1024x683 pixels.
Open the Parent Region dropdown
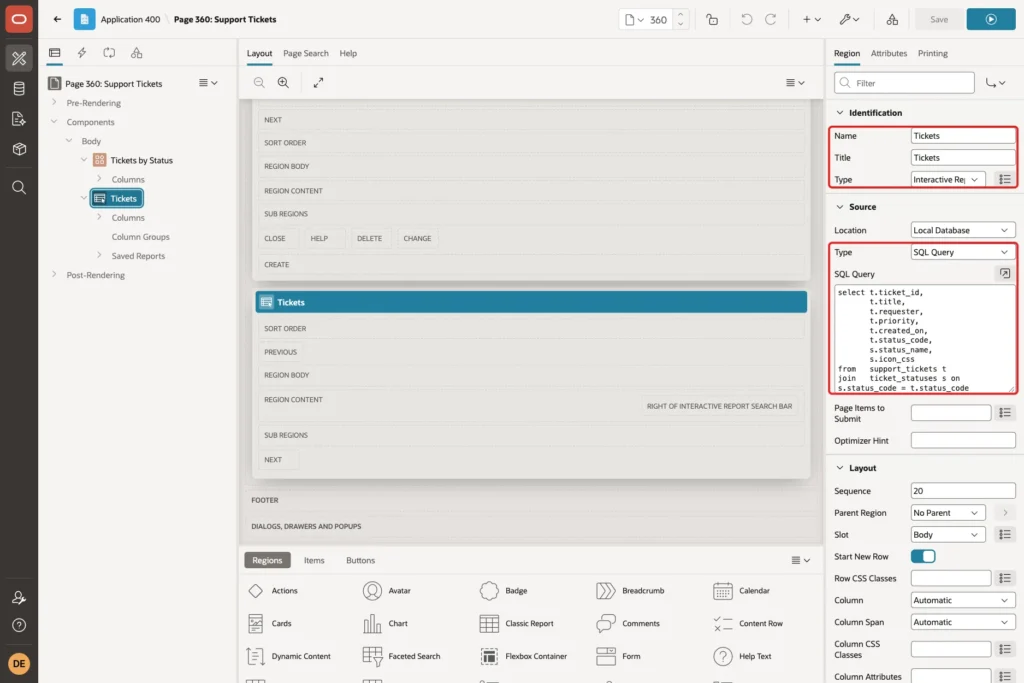point(948,513)
